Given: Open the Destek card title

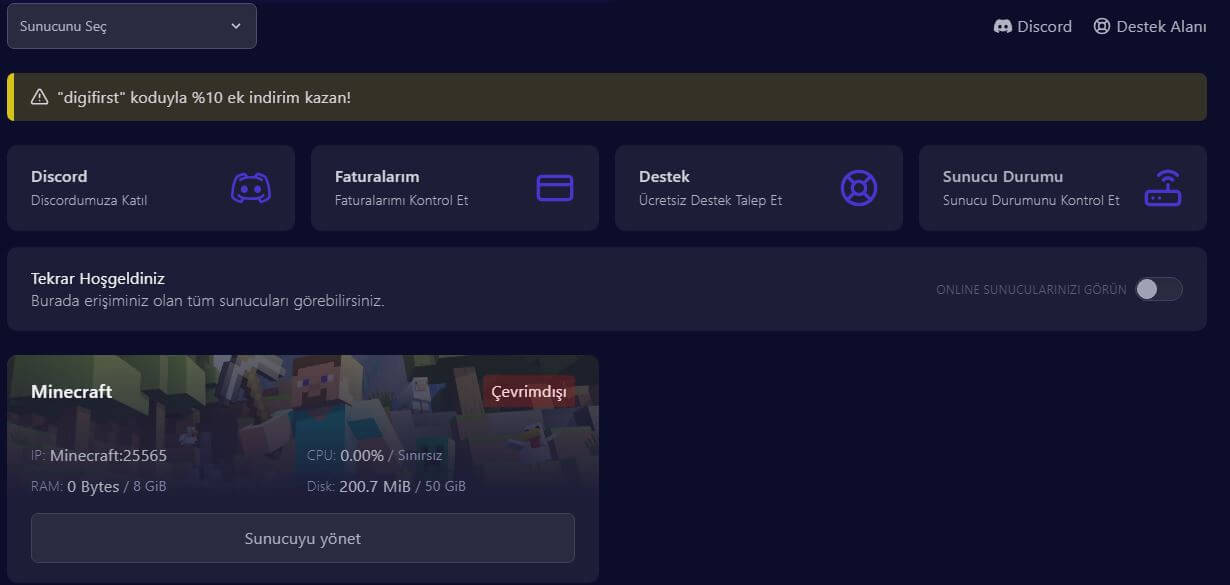Looking at the screenshot, I should pyautogui.click(x=665, y=177).
